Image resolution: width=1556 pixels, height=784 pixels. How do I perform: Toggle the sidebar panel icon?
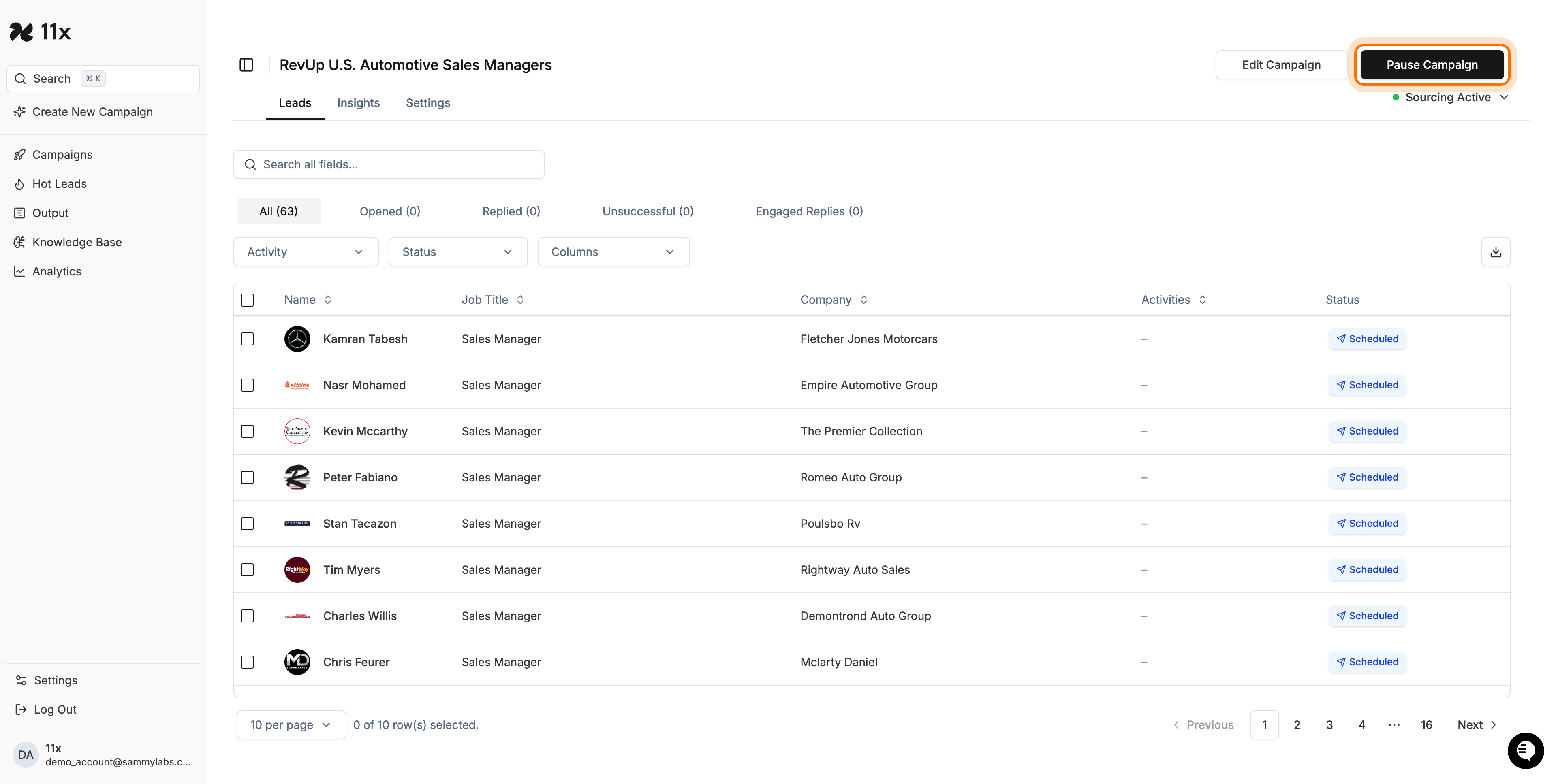tap(246, 64)
